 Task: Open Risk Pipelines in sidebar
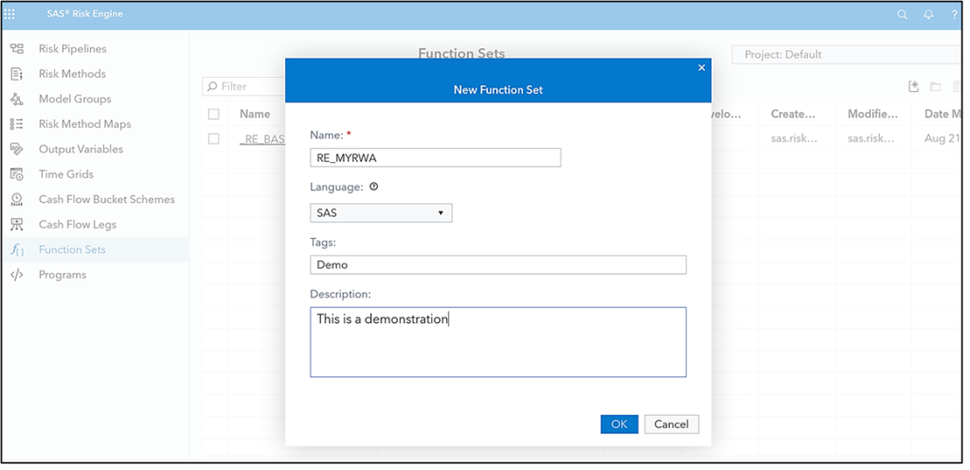coord(72,49)
